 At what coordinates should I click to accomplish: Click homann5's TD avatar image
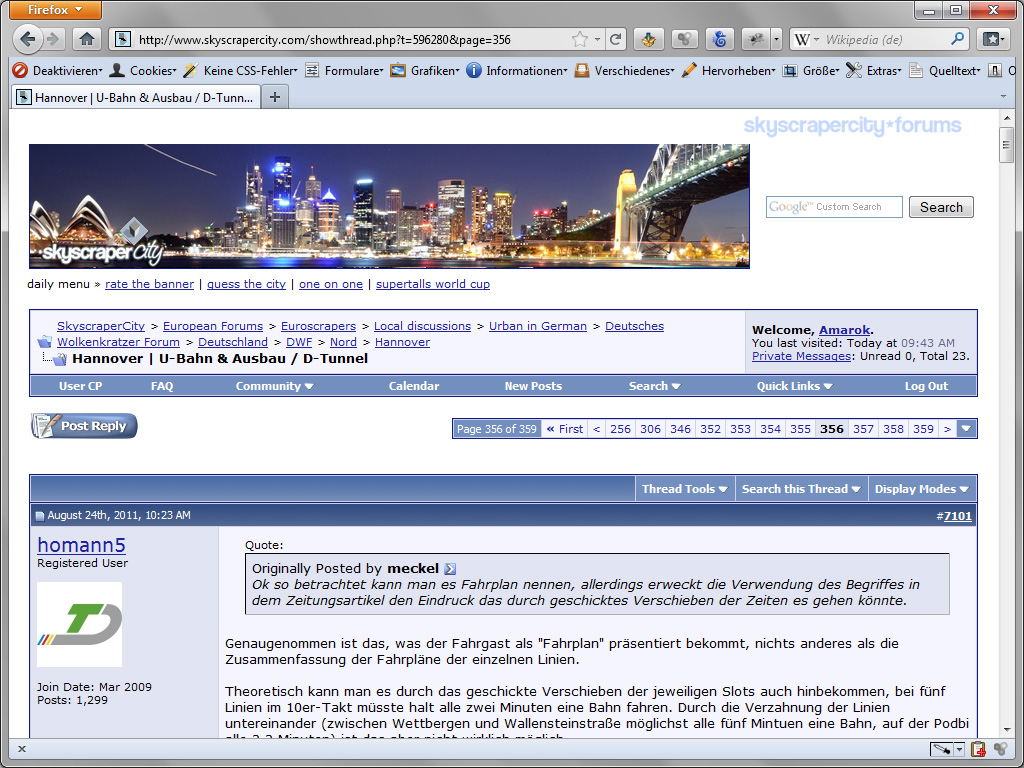click(79, 624)
